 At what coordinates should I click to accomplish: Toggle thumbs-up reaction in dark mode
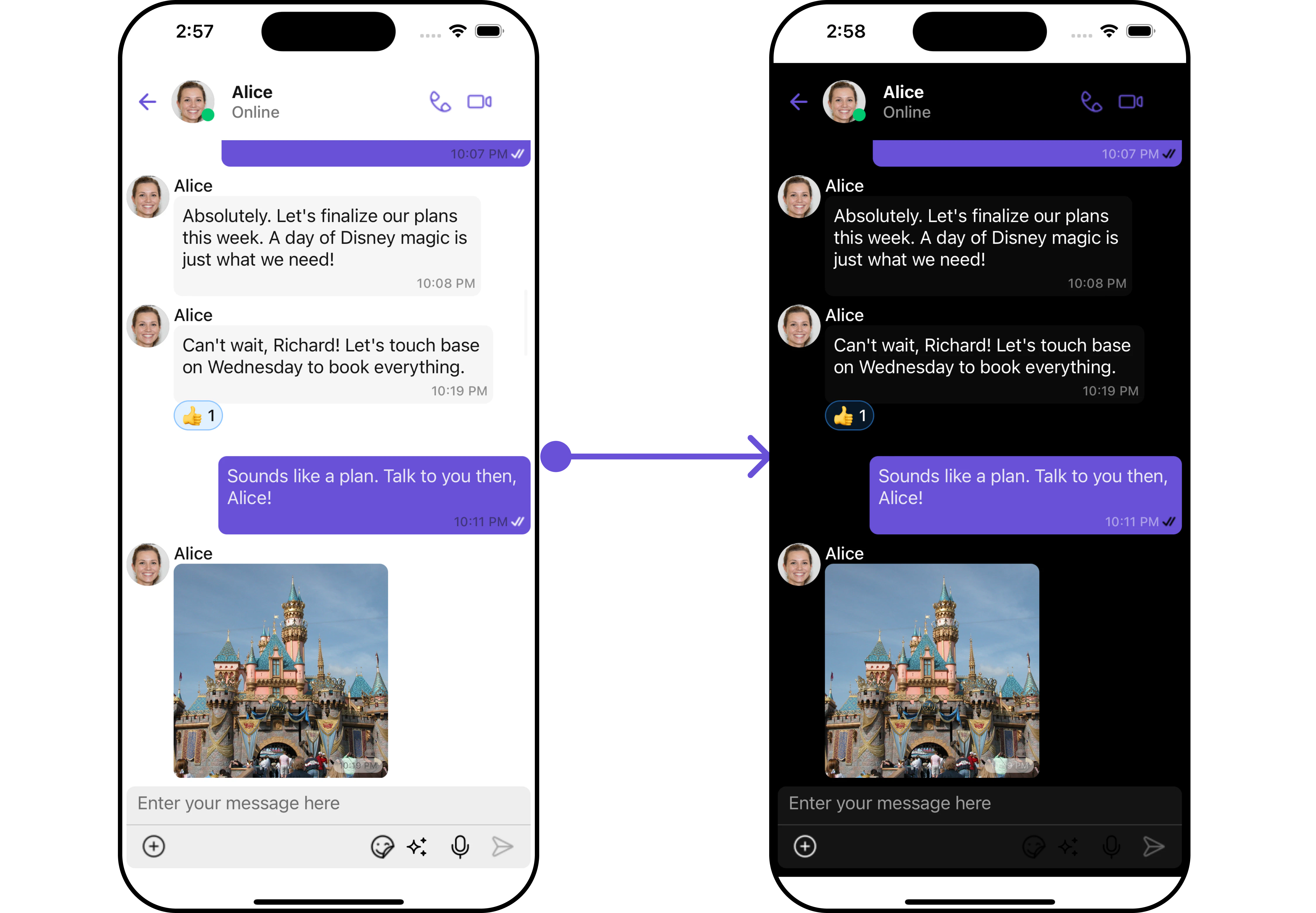click(x=849, y=416)
